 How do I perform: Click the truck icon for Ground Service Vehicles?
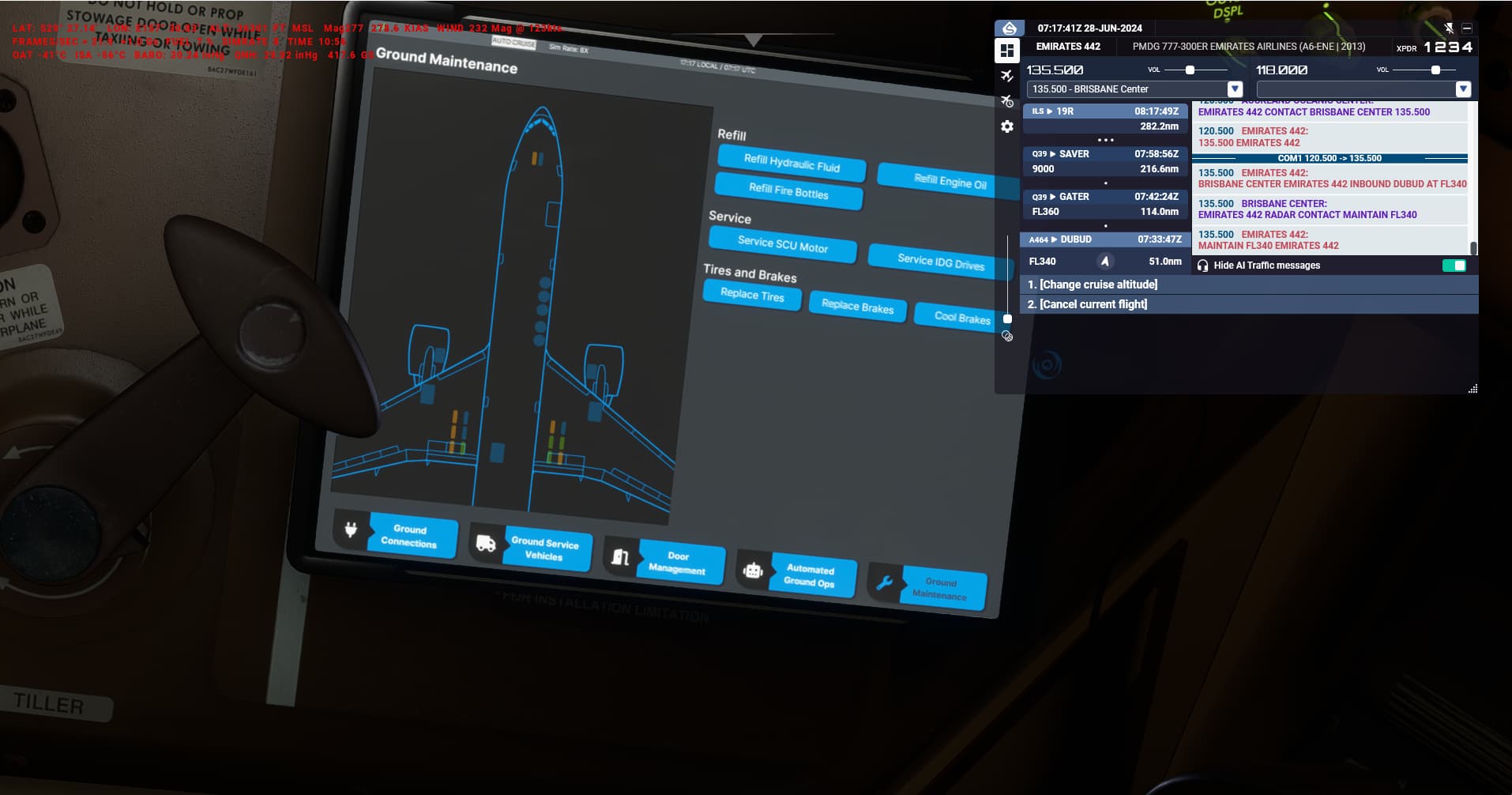pos(486,544)
